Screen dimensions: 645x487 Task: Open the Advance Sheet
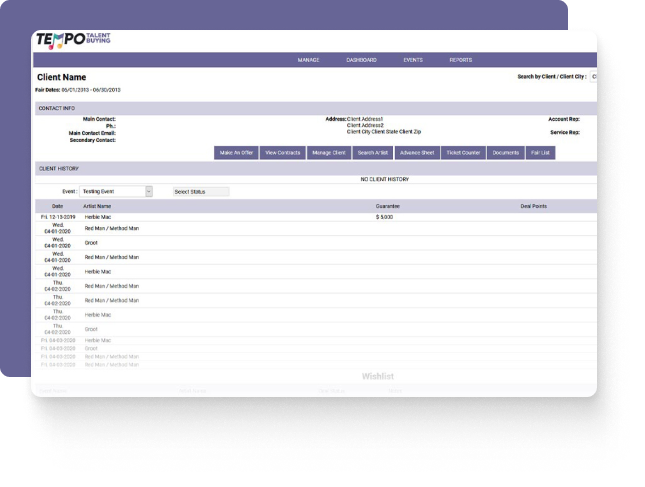pyautogui.click(x=417, y=153)
